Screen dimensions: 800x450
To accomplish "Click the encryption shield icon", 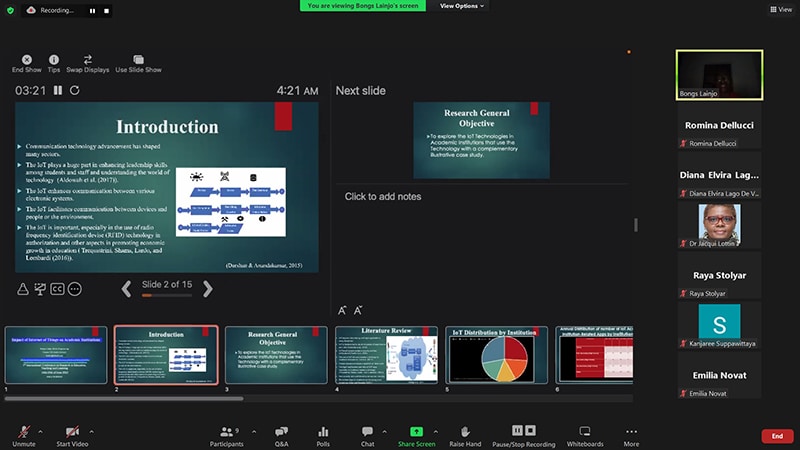I will pos(9,9).
